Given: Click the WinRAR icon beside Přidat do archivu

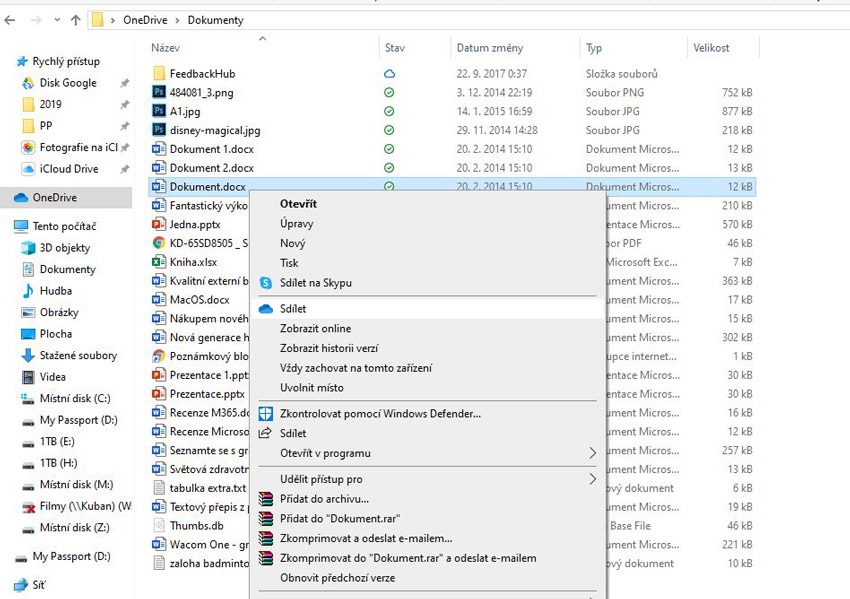Looking at the screenshot, I should [265, 499].
